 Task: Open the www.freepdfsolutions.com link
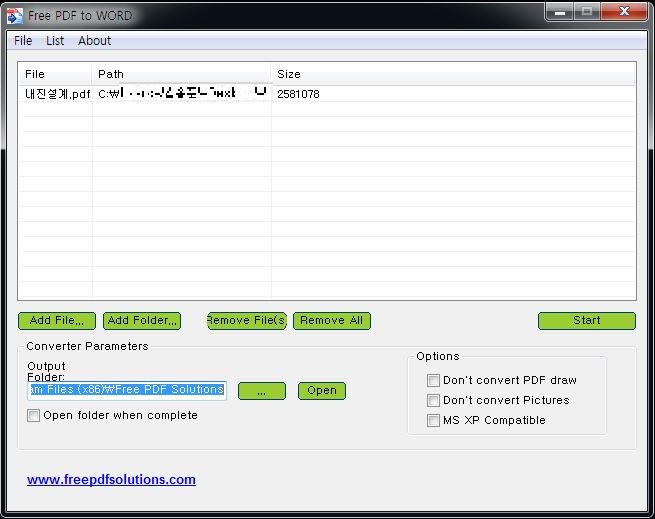(111, 479)
